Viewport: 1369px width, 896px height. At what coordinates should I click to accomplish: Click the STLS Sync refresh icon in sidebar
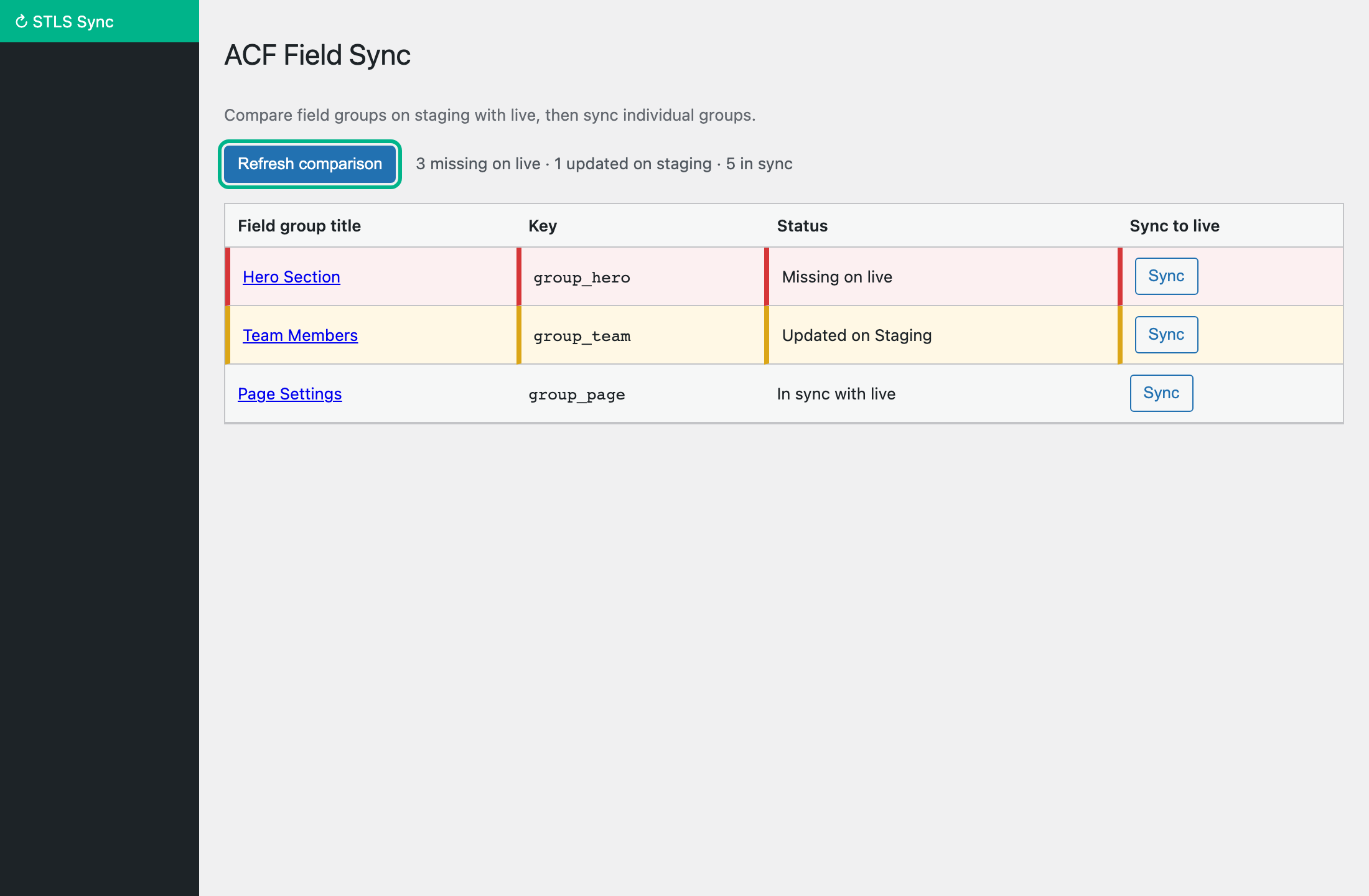[22, 22]
